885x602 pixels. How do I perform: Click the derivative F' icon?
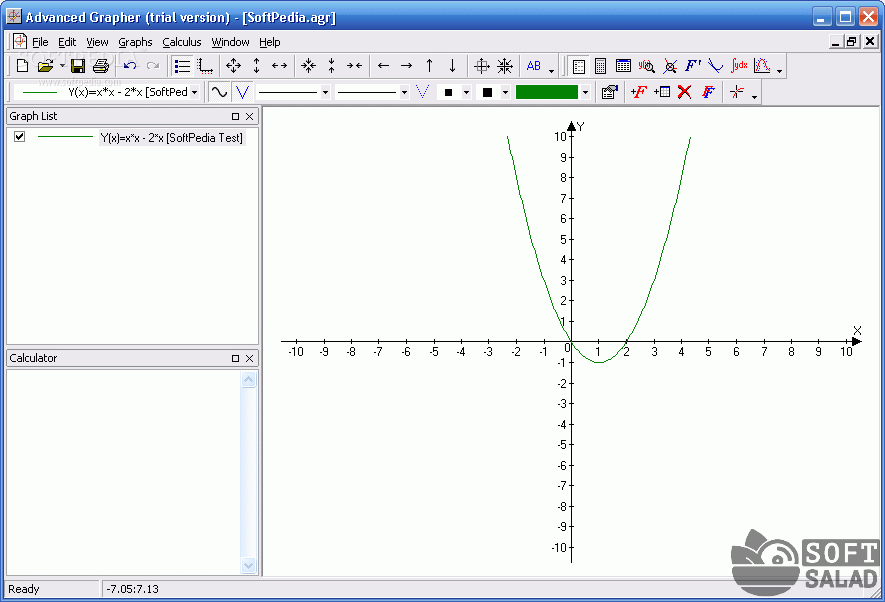click(693, 66)
